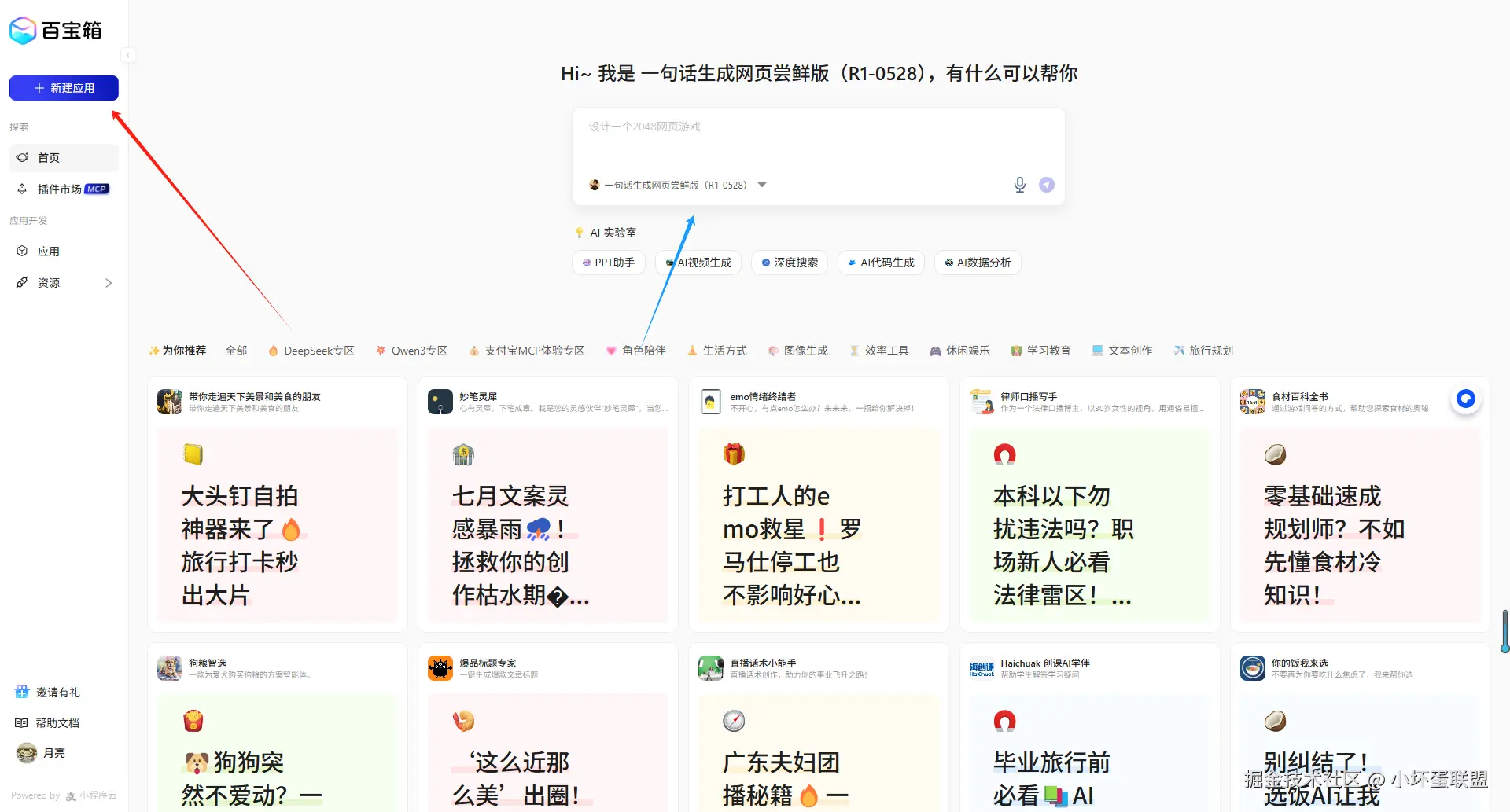Screen dimensions: 1510x812
Task: Switch to the 旅行规划 tab
Action: coord(1203,351)
